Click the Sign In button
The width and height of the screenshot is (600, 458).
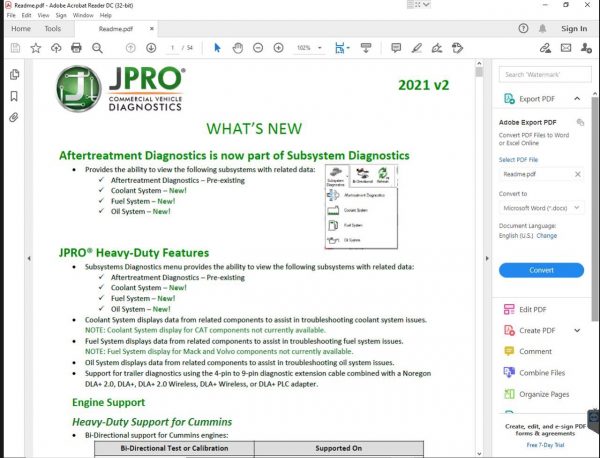(x=574, y=29)
